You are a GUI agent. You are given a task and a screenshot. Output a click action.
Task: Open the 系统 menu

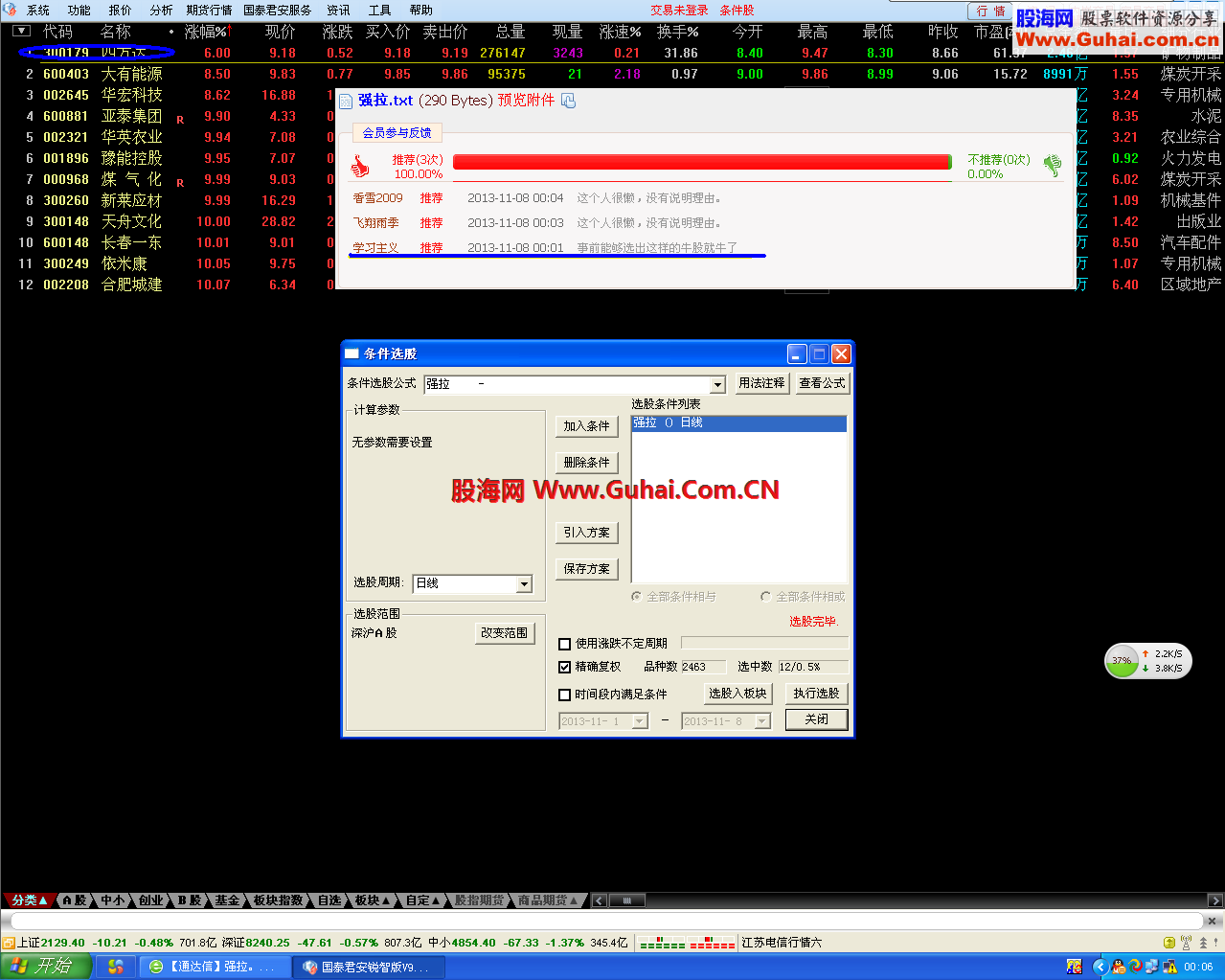tap(38, 10)
